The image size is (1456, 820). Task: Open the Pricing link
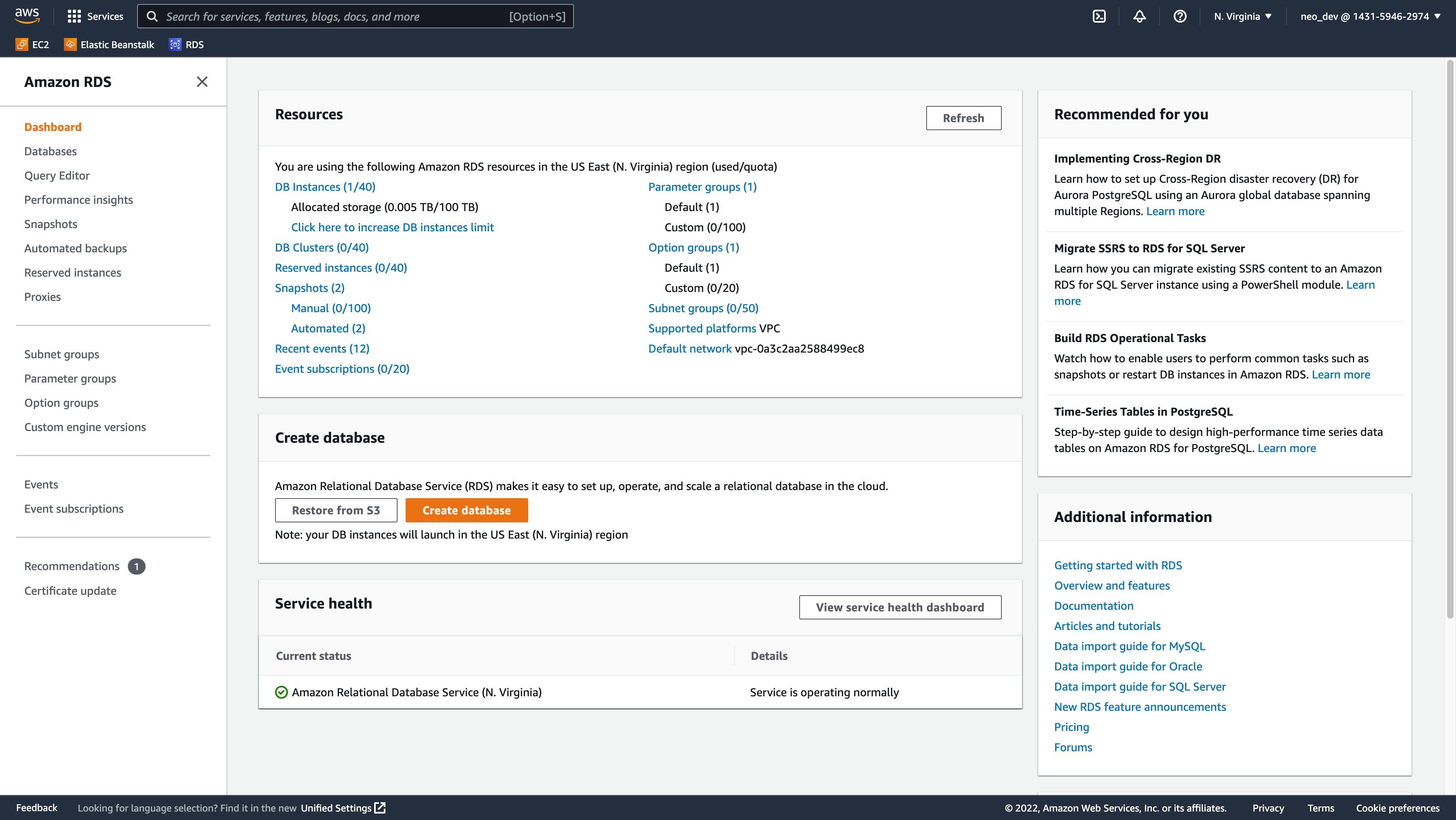1072,727
